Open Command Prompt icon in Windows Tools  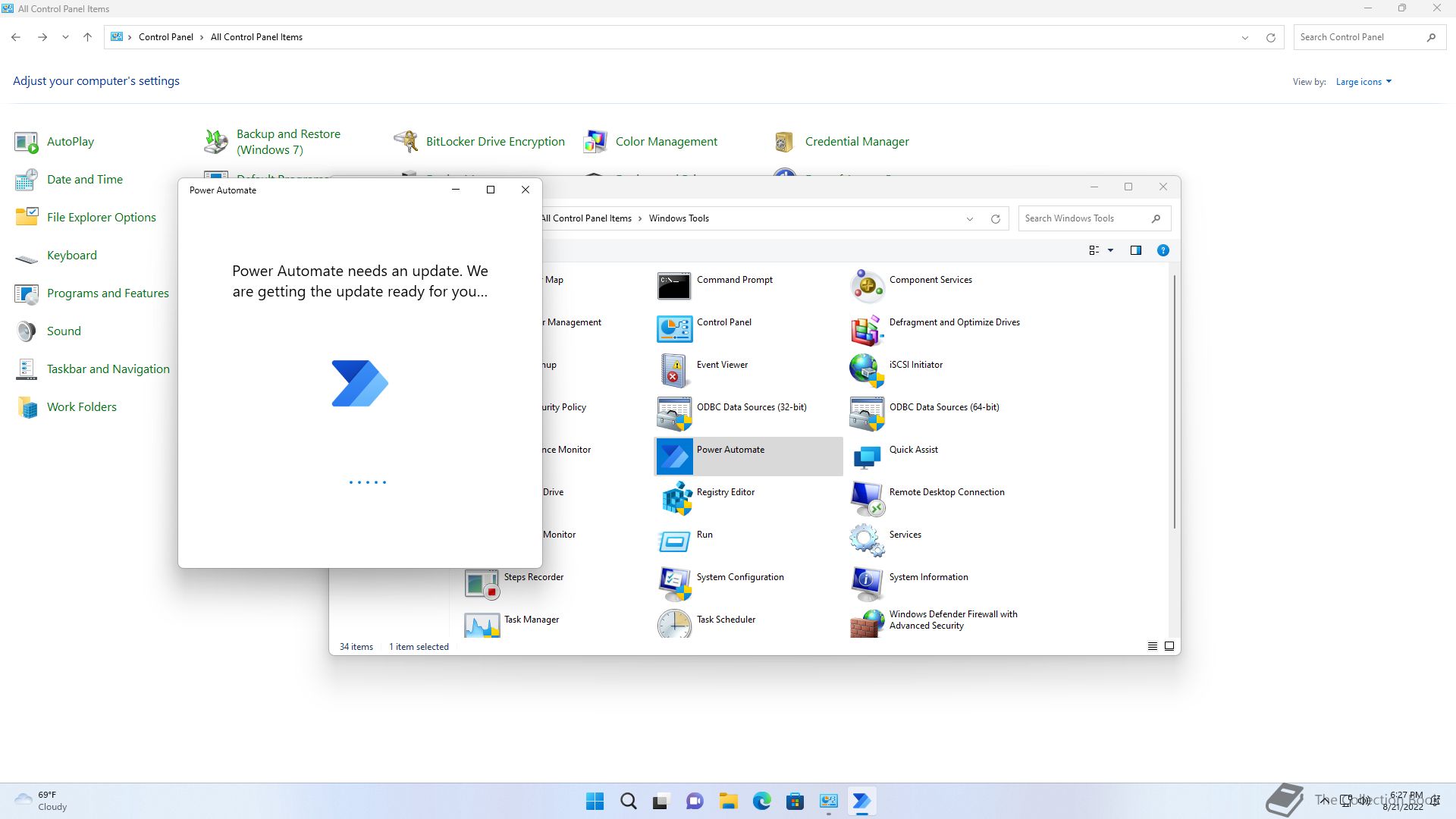673,287
